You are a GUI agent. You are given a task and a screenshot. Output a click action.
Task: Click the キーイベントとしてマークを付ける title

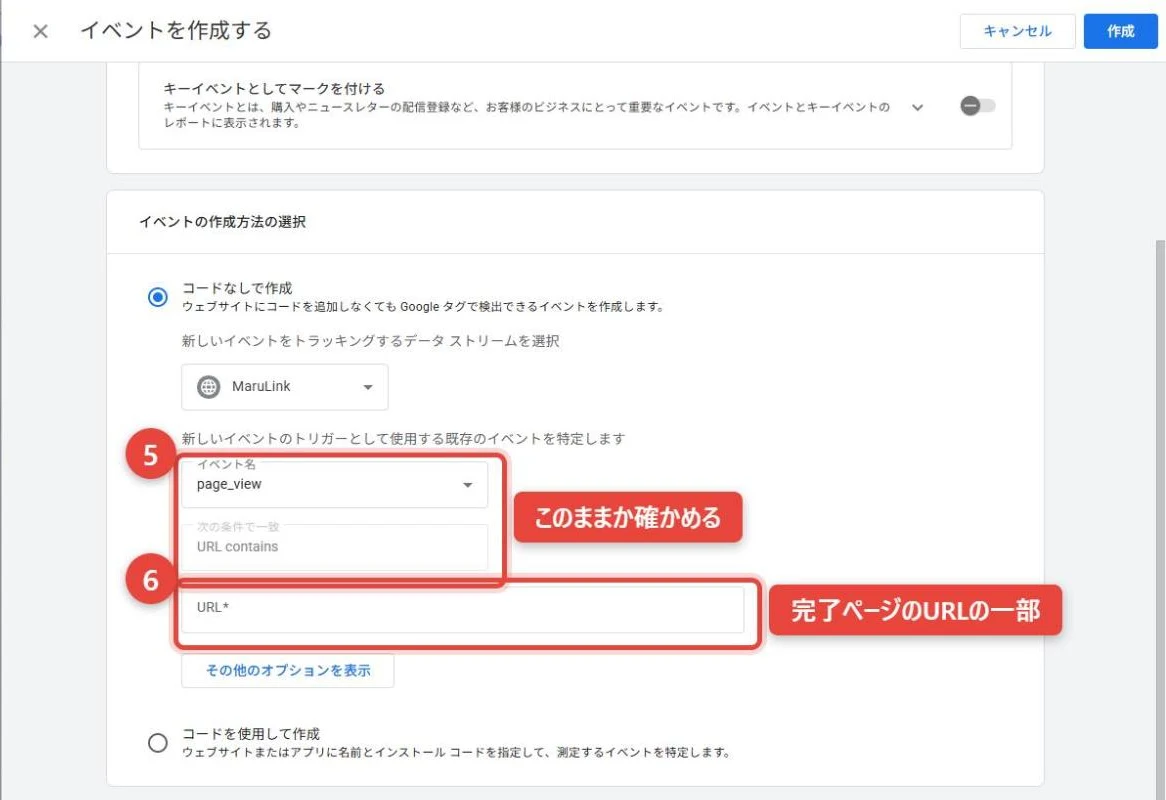(x=274, y=88)
